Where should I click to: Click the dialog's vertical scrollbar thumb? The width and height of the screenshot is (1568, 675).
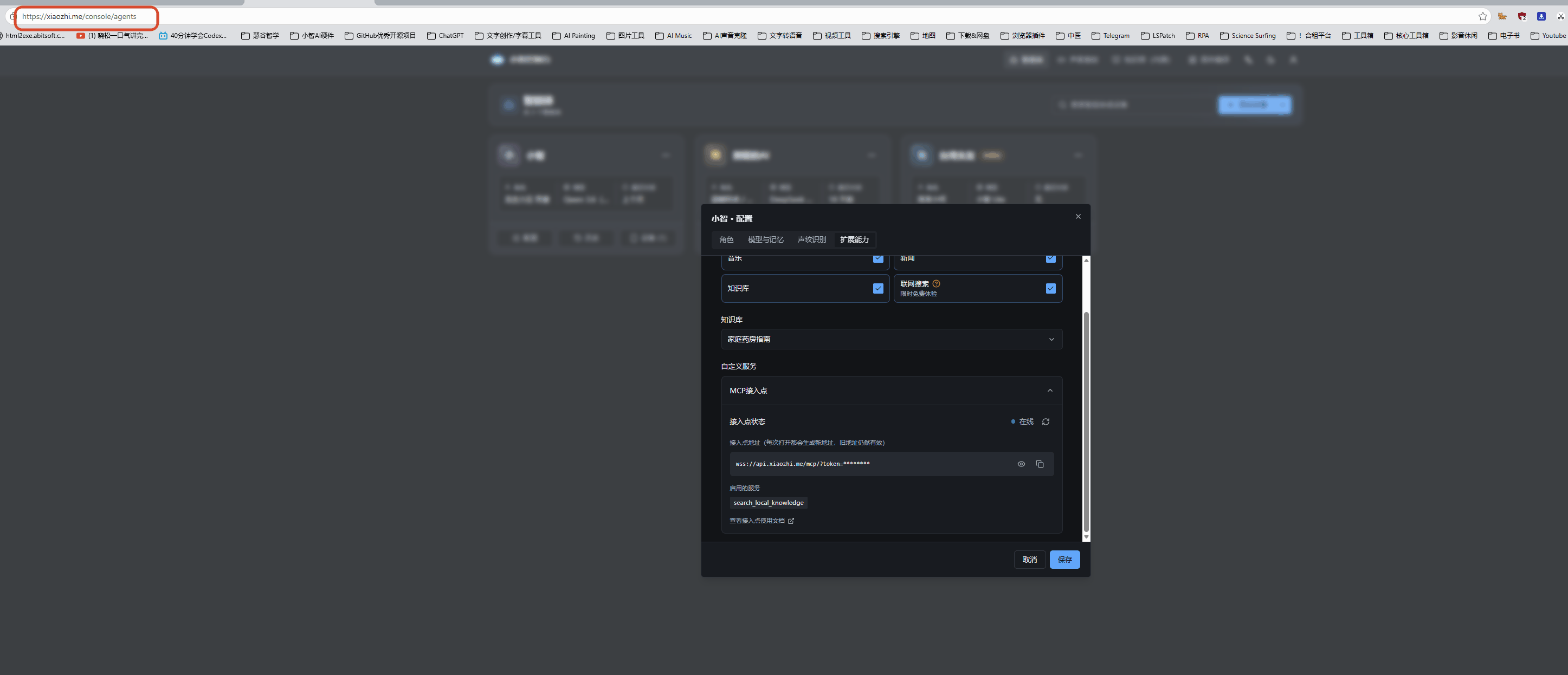1086,421
